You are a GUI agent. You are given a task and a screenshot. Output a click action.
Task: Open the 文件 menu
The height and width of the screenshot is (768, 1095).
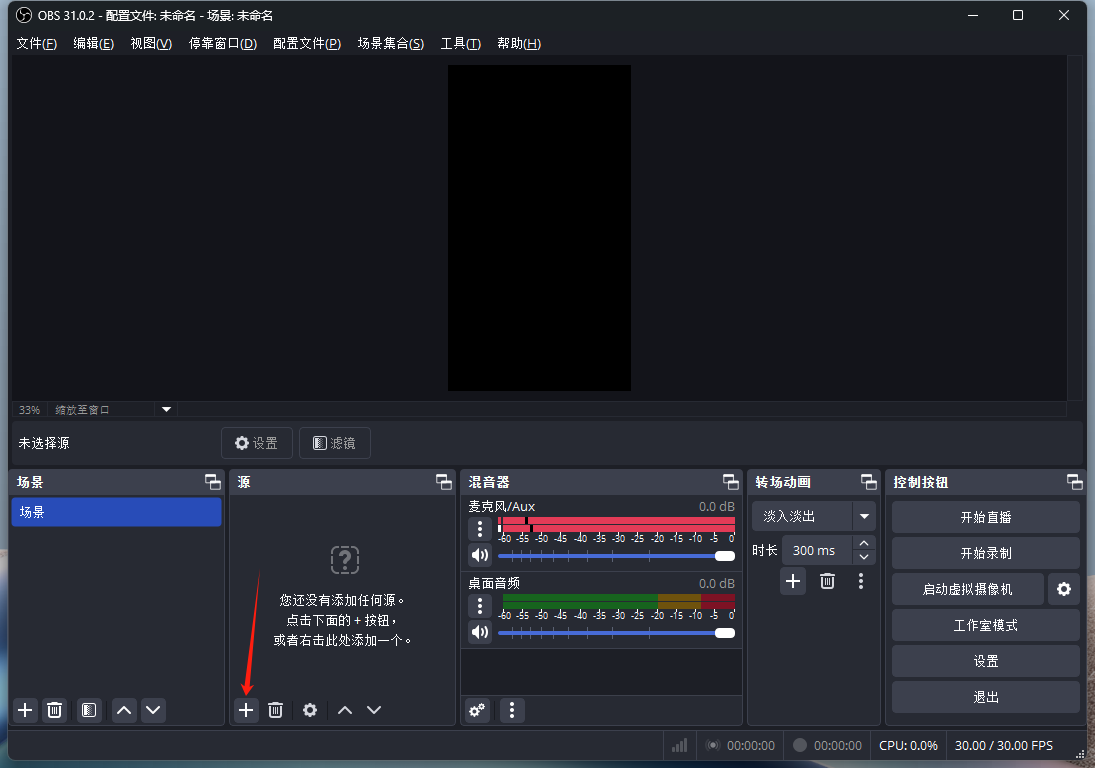pyautogui.click(x=36, y=44)
